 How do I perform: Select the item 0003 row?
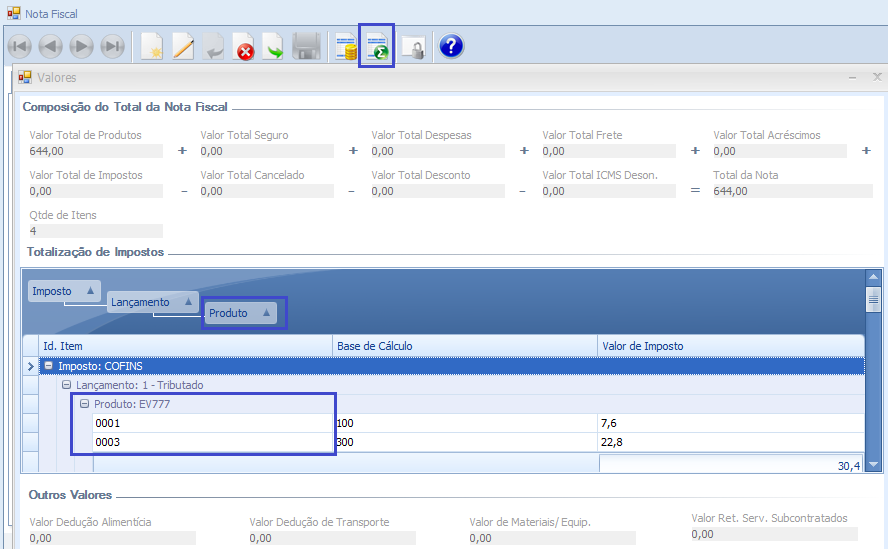point(214,442)
